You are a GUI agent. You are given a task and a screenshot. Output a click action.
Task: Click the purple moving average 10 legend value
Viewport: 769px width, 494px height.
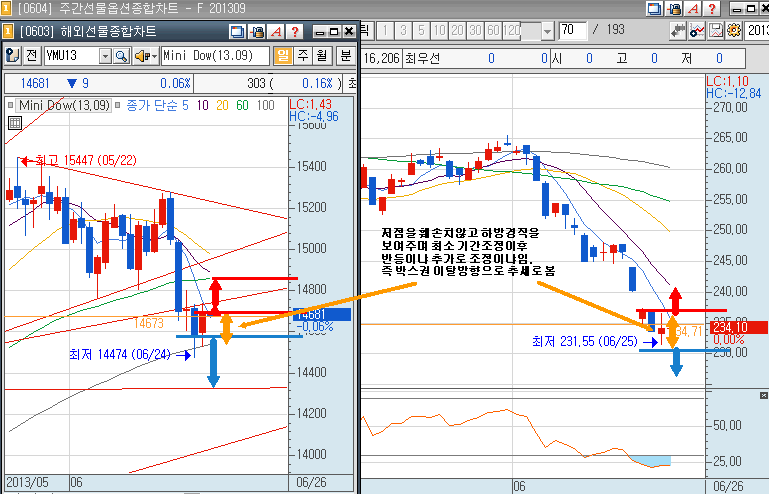coord(203,105)
